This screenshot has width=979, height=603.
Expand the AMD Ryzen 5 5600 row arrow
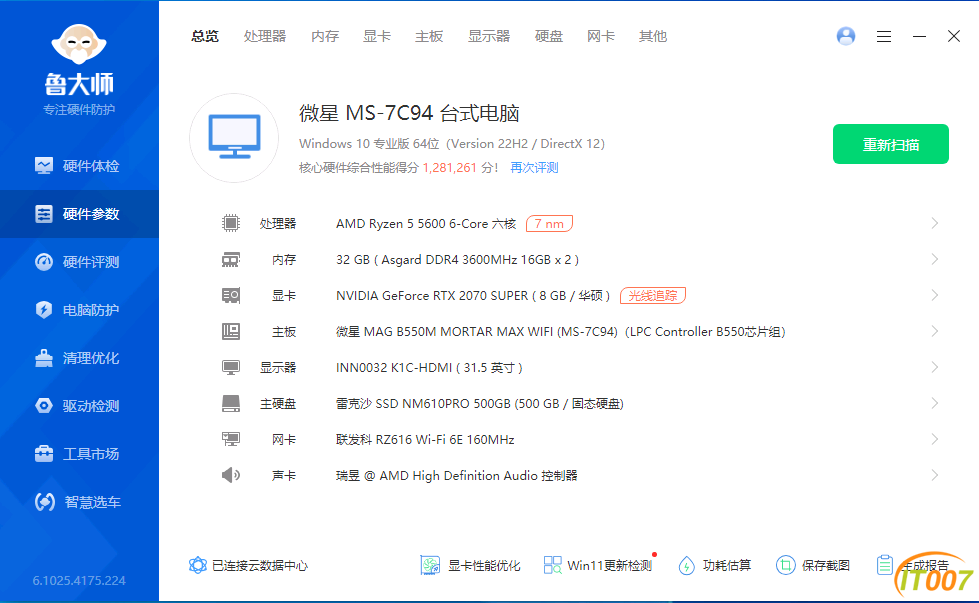(x=935, y=223)
